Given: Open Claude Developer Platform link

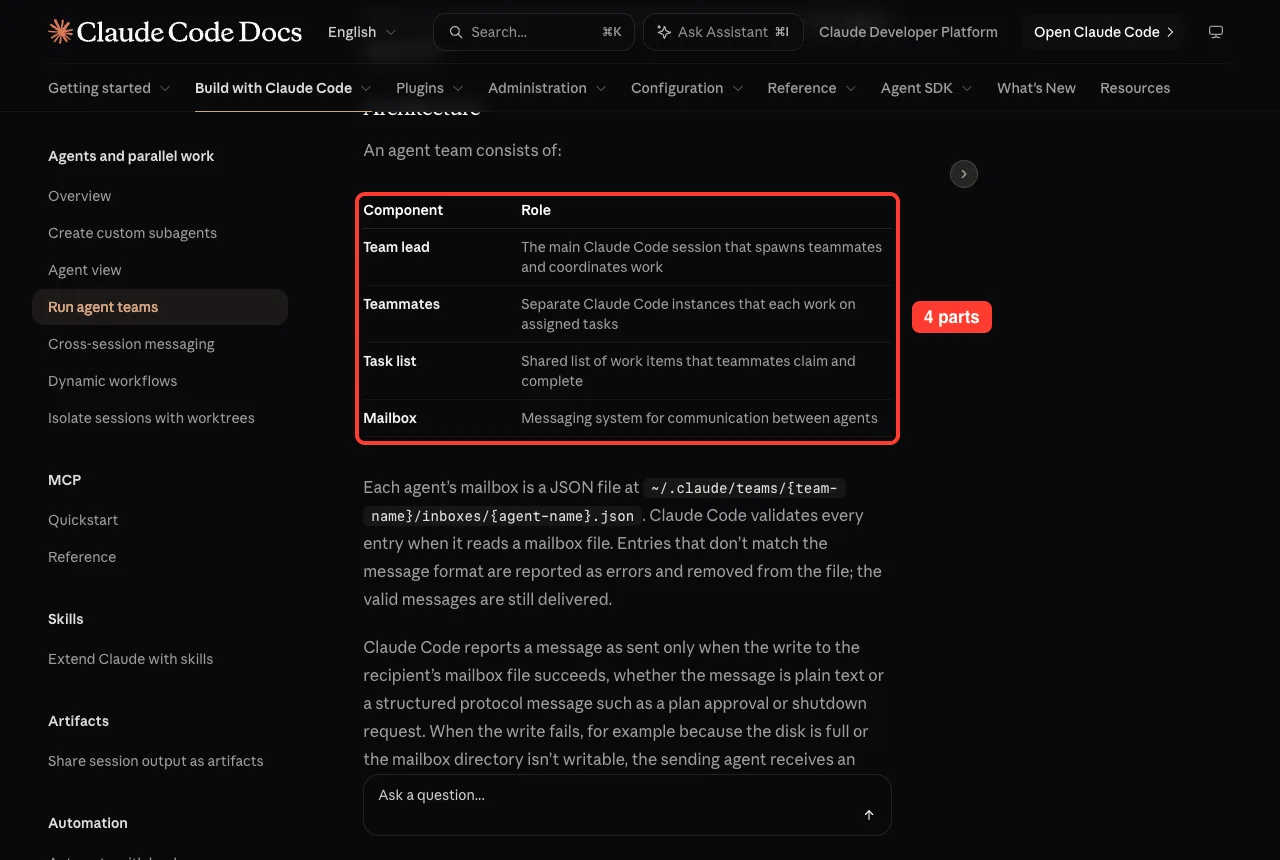Looking at the screenshot, I should [908, 32].
